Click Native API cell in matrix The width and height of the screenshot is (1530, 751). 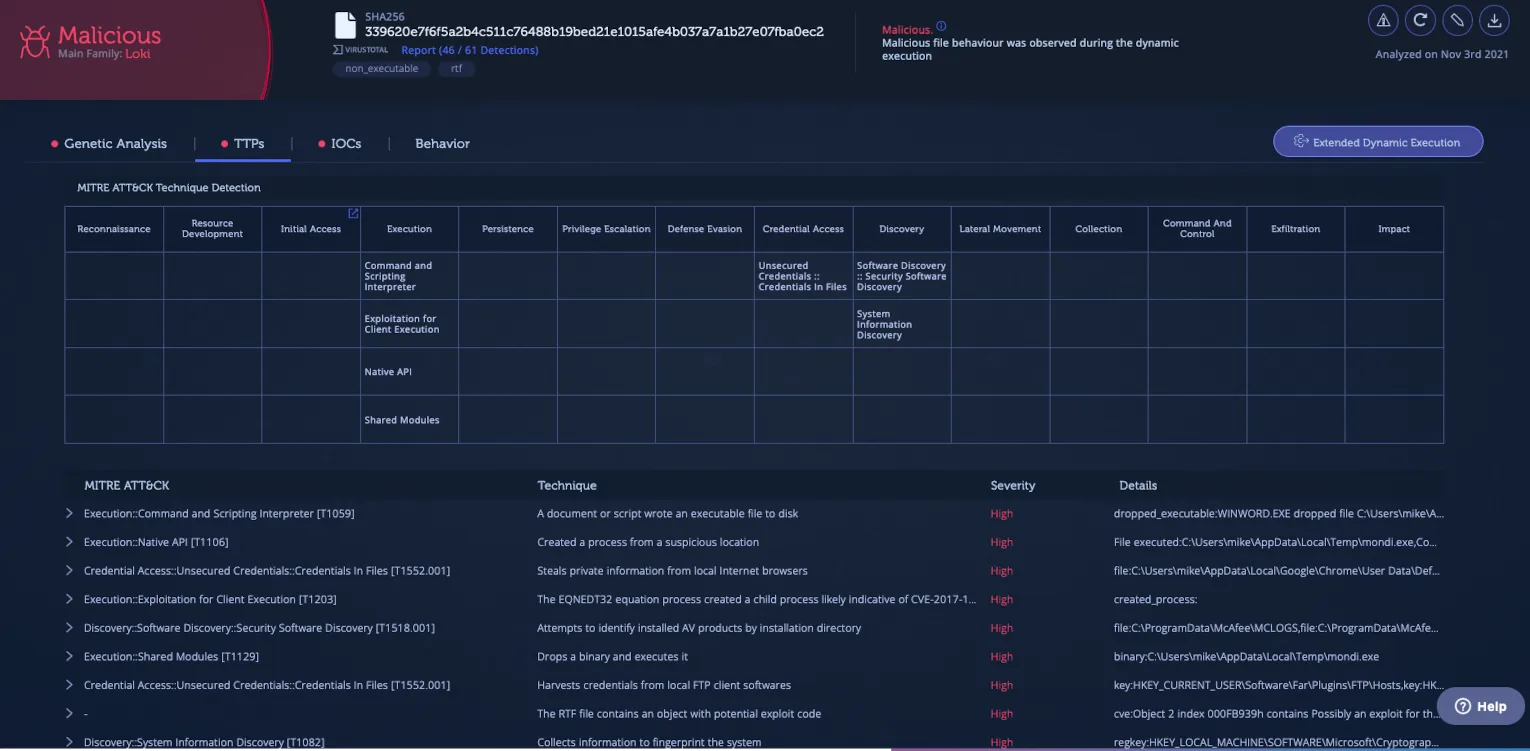tap(409, 372)
